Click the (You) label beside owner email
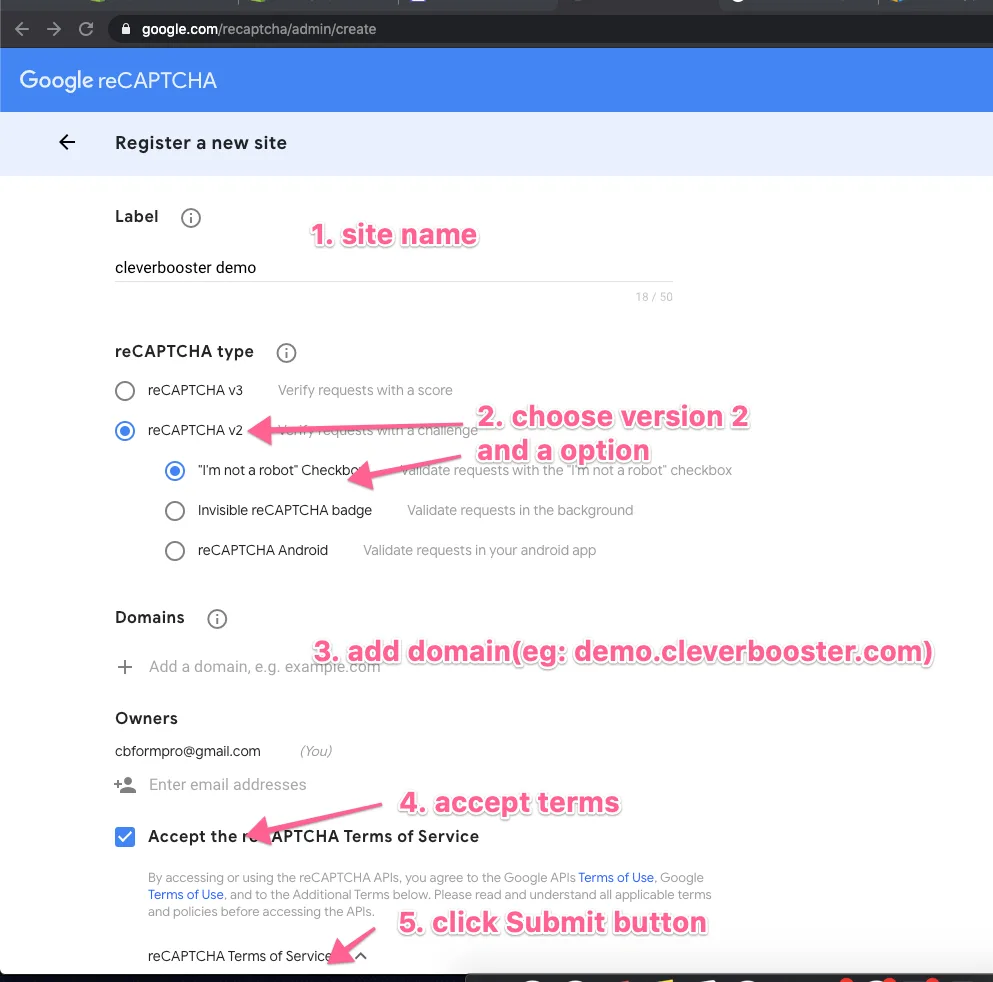993x982 pixels. click(x=316, y=752)
